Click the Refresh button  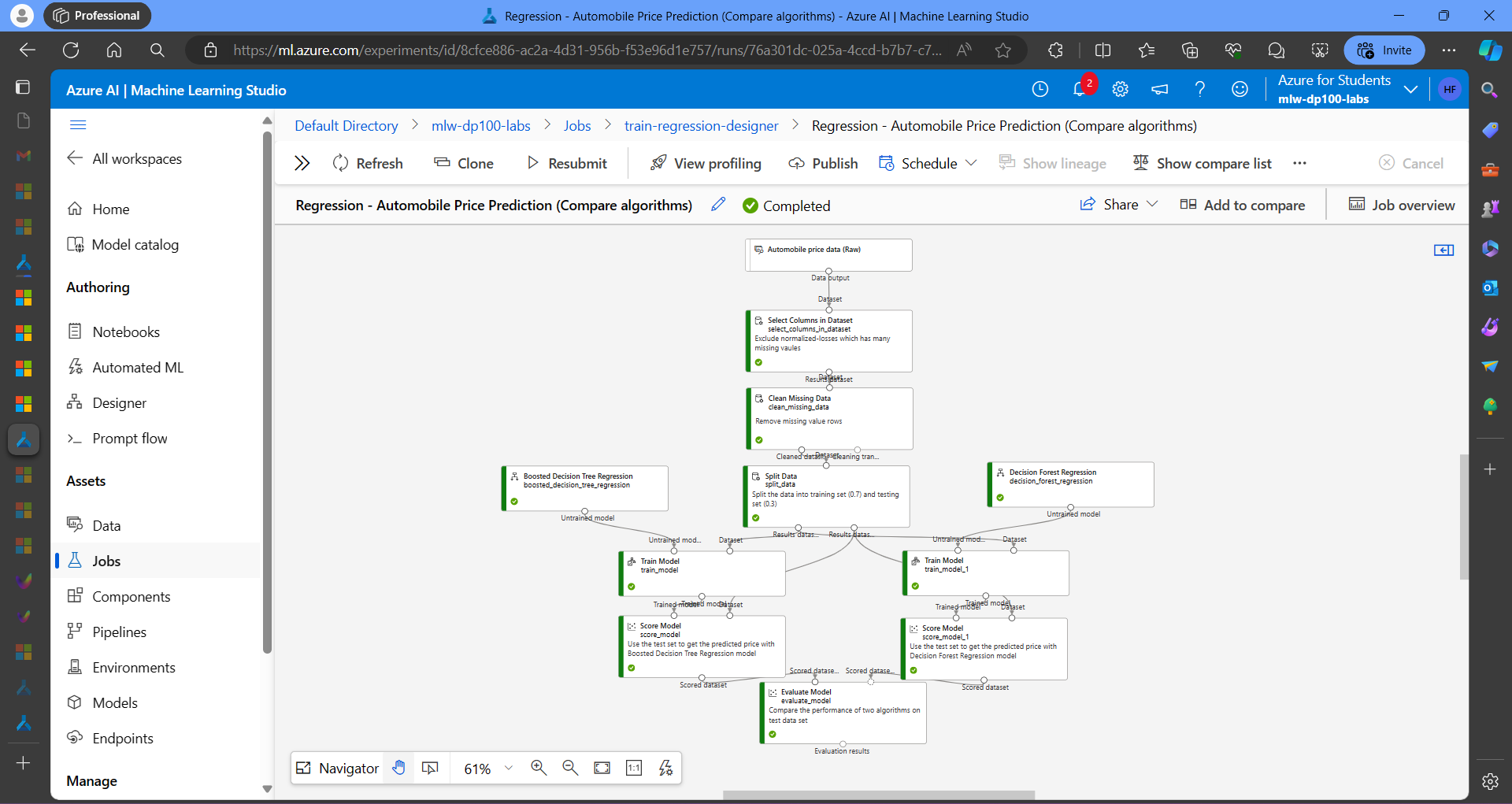click(368, 163)
